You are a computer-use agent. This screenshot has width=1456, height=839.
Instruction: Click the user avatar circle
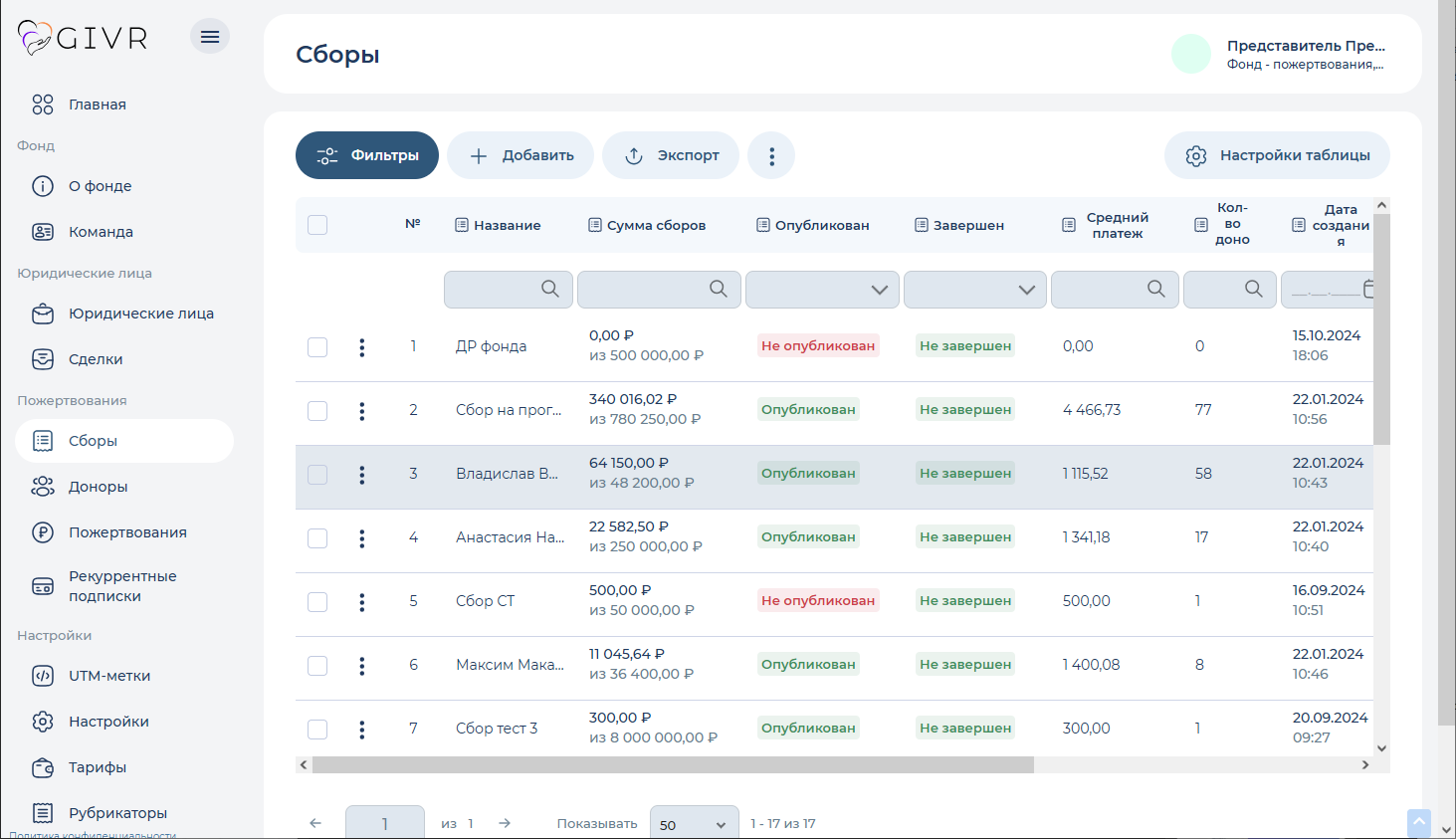1191,54
